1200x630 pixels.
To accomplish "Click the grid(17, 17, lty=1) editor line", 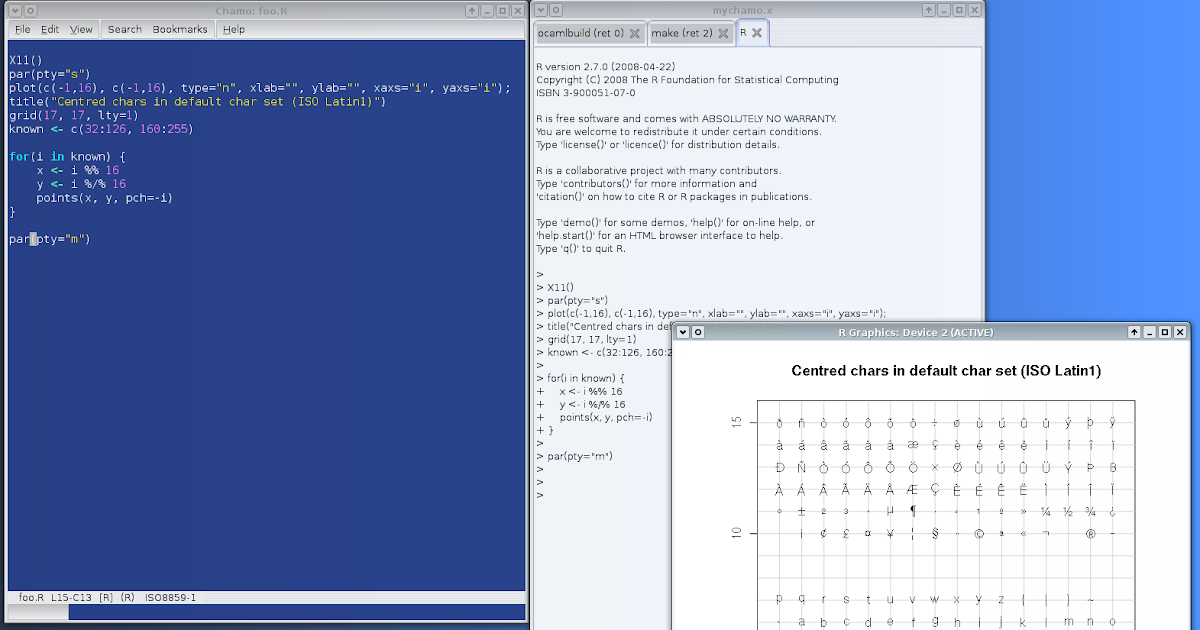I will [x=74, y=115].
